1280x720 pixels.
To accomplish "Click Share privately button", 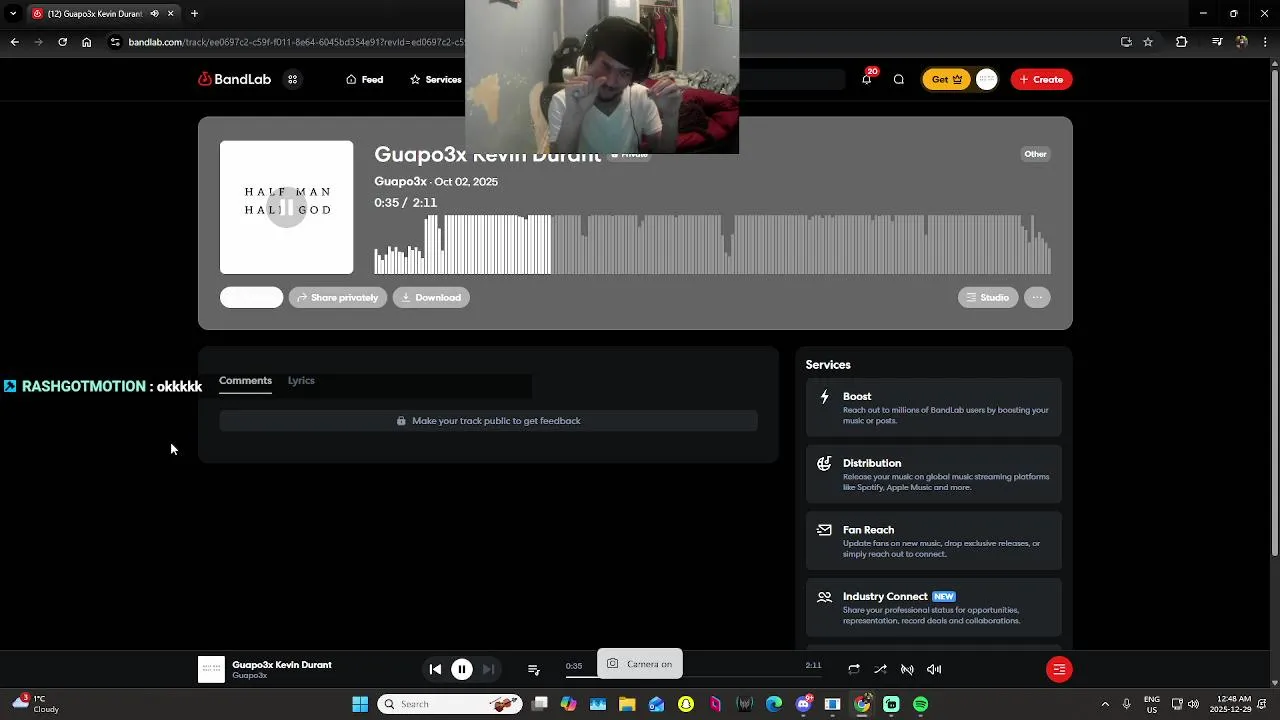I will pos(338,297).
